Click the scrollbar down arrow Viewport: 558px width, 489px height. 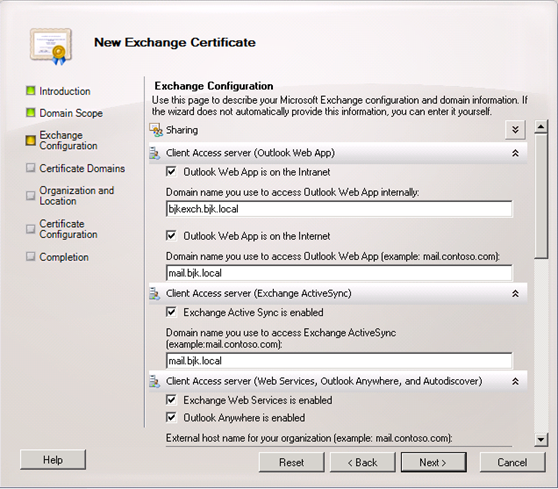click(x=541, y=439)
